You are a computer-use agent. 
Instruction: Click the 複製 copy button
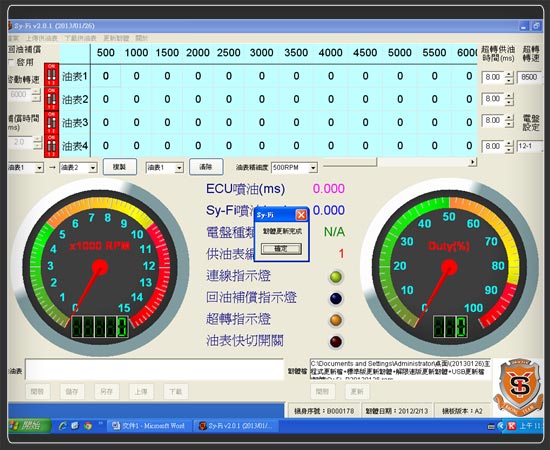coord(120,167)
